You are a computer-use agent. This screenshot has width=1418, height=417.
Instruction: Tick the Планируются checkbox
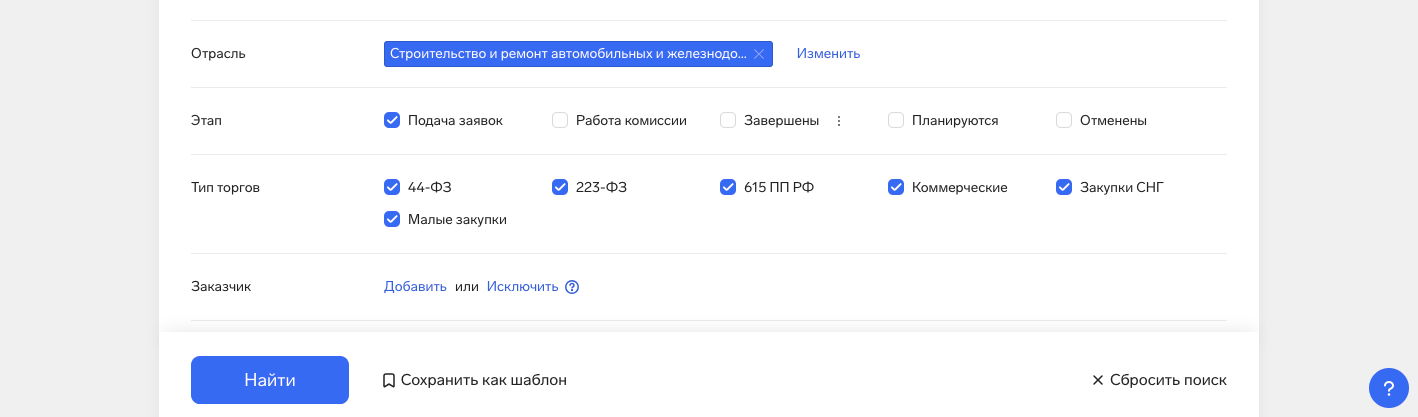(896, 121)
